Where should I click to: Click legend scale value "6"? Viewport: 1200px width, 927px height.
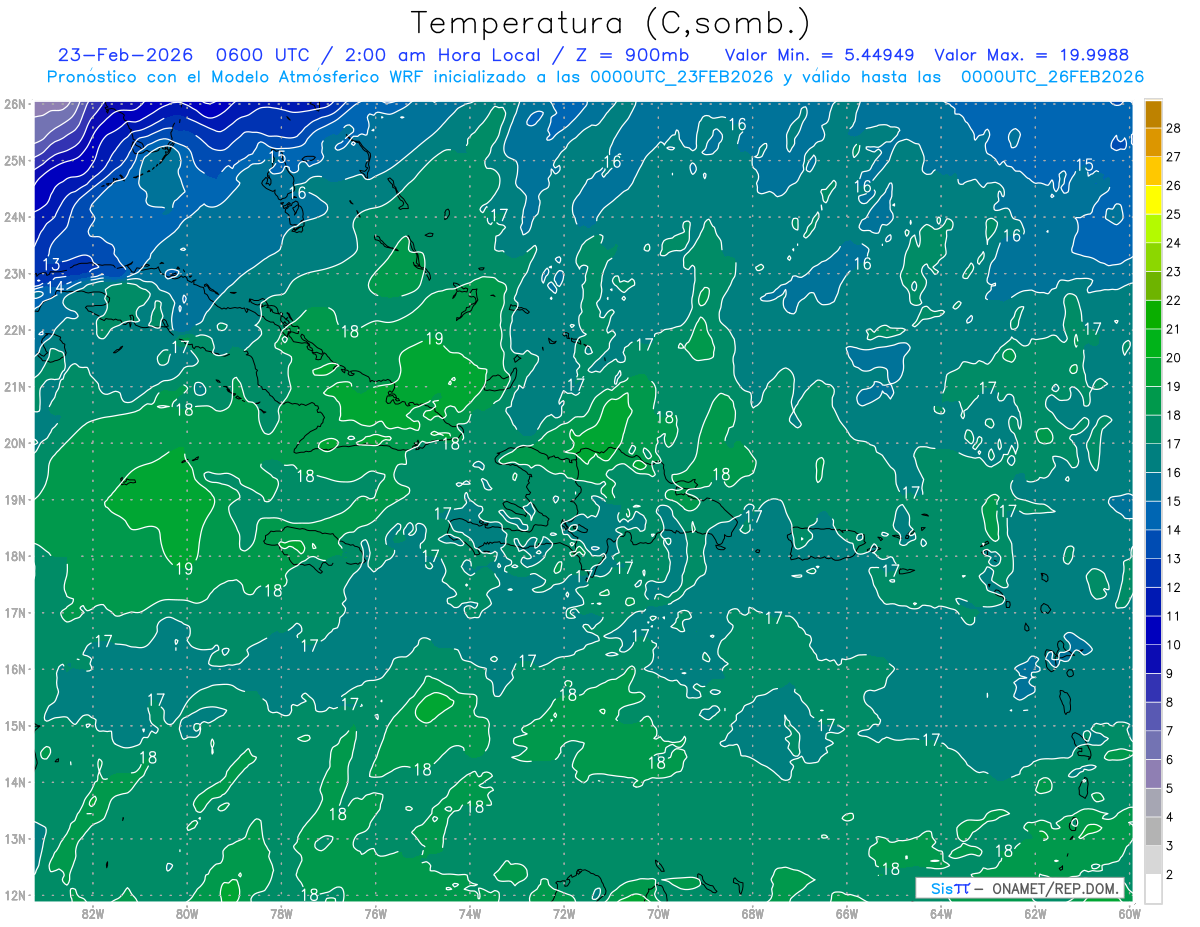(x=1170, y=760)
